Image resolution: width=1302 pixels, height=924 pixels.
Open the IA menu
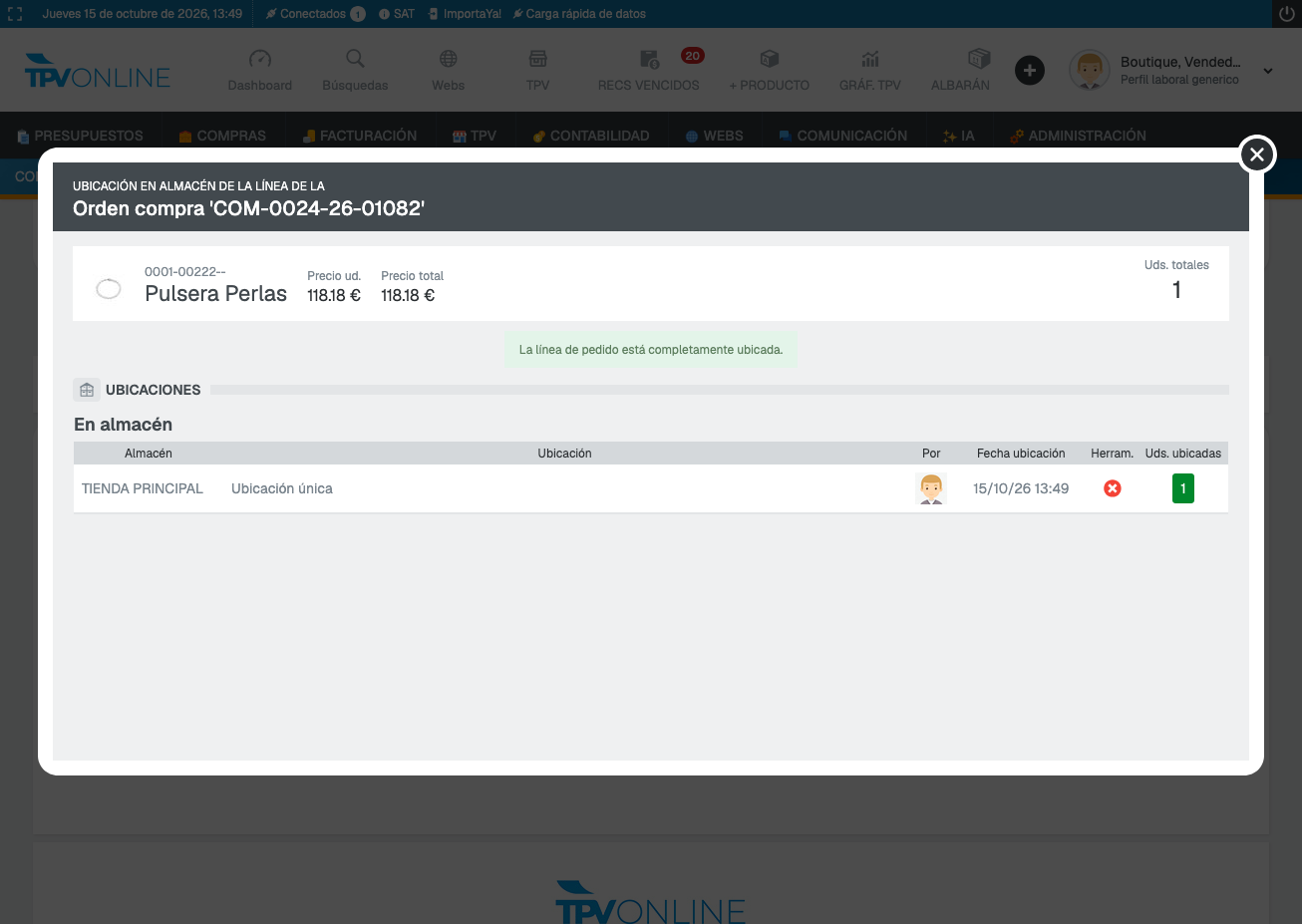click(x=958, y=136)
